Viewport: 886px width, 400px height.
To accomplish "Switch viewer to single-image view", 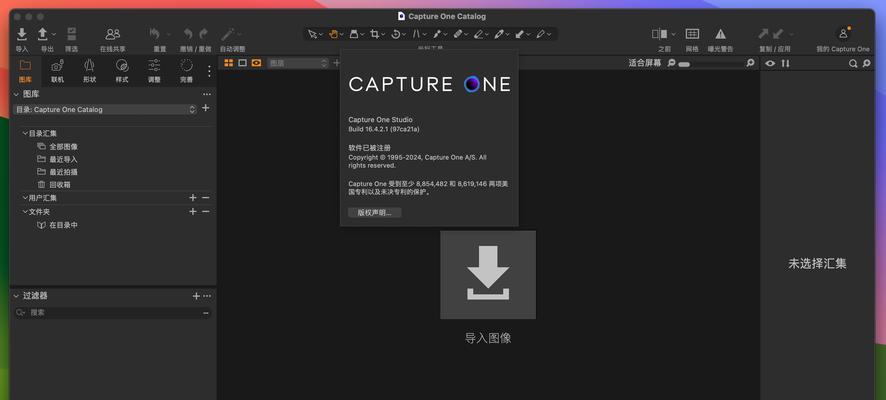I will pyautogui.click(x=242, y=63).
